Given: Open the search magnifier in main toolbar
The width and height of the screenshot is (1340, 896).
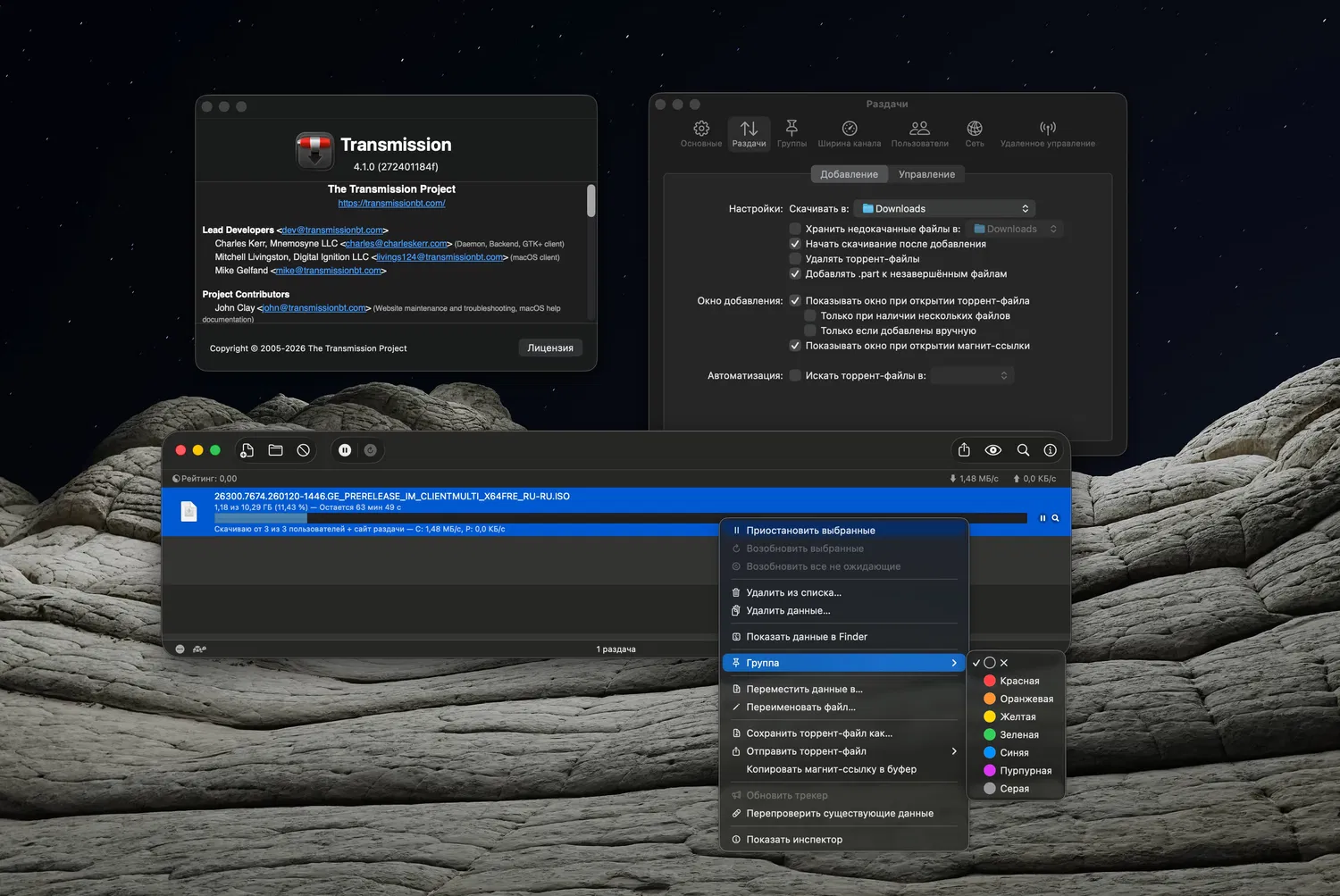Looking at the screenshot, I should pos(1023,450).
